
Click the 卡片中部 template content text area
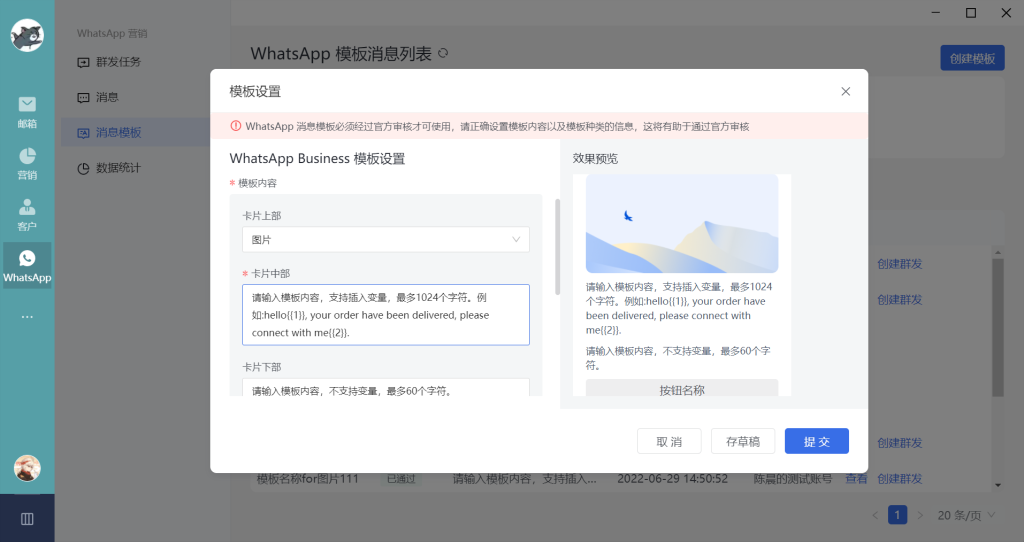pyautogui.click(x=385, y=315)
